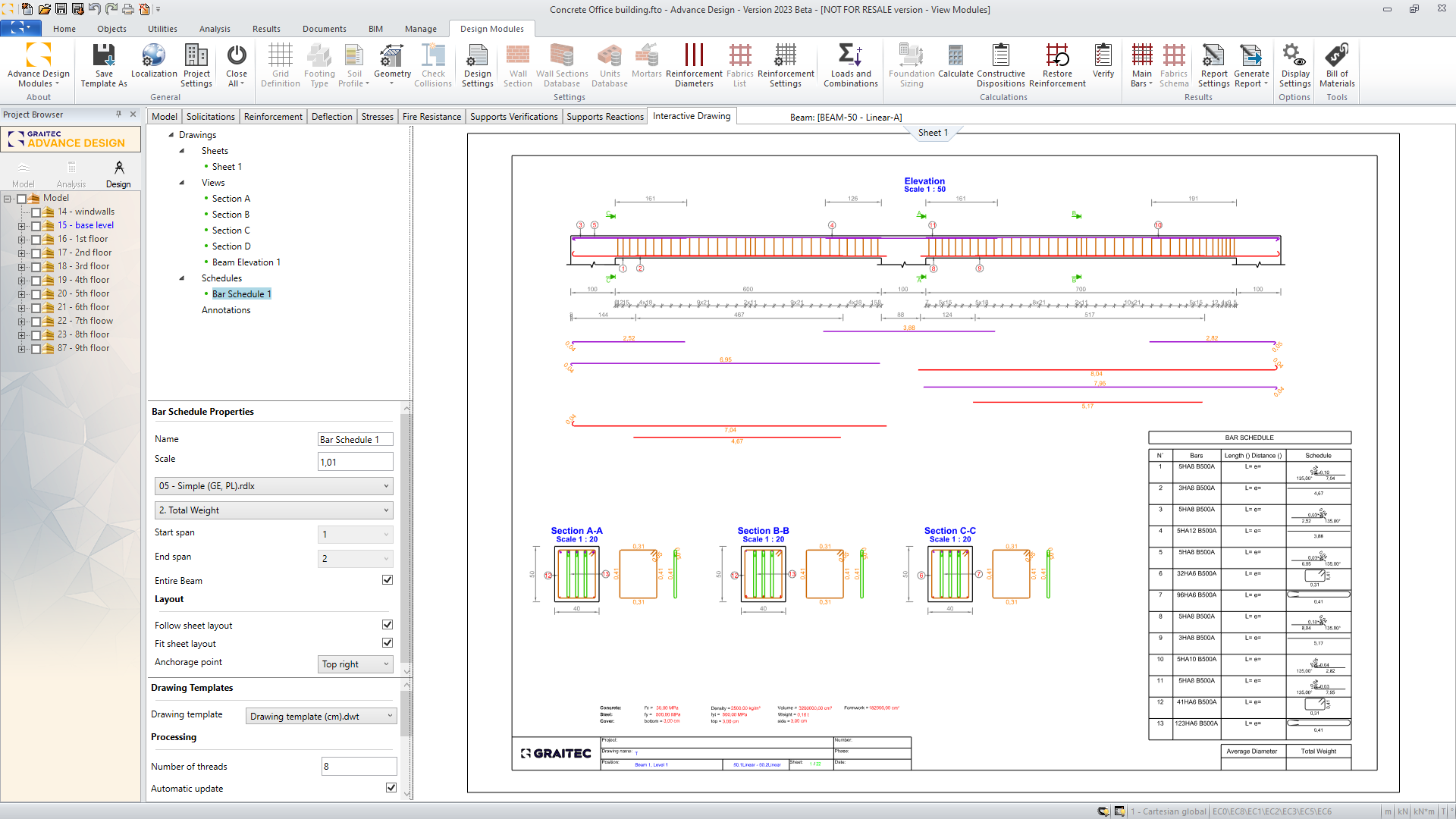
Task: Open the Start span dropdown
Action: pos(355,535)
